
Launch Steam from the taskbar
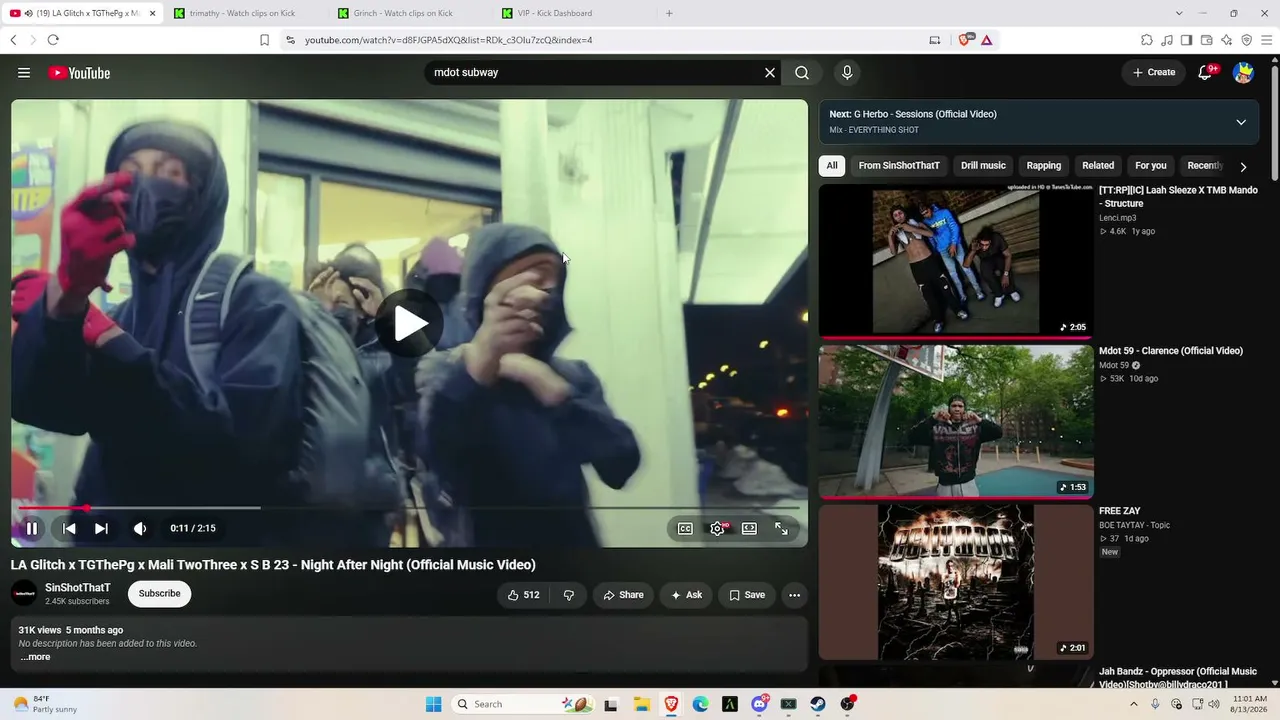818,704
